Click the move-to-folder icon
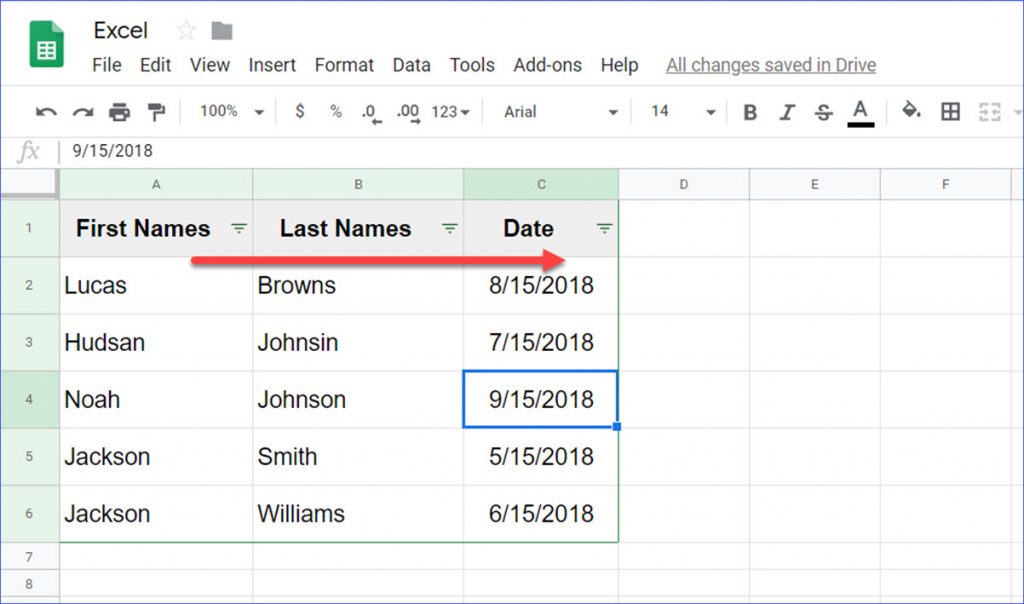Image resolution: width=1024 pixels, height=604 pixels. pos(221,31)
